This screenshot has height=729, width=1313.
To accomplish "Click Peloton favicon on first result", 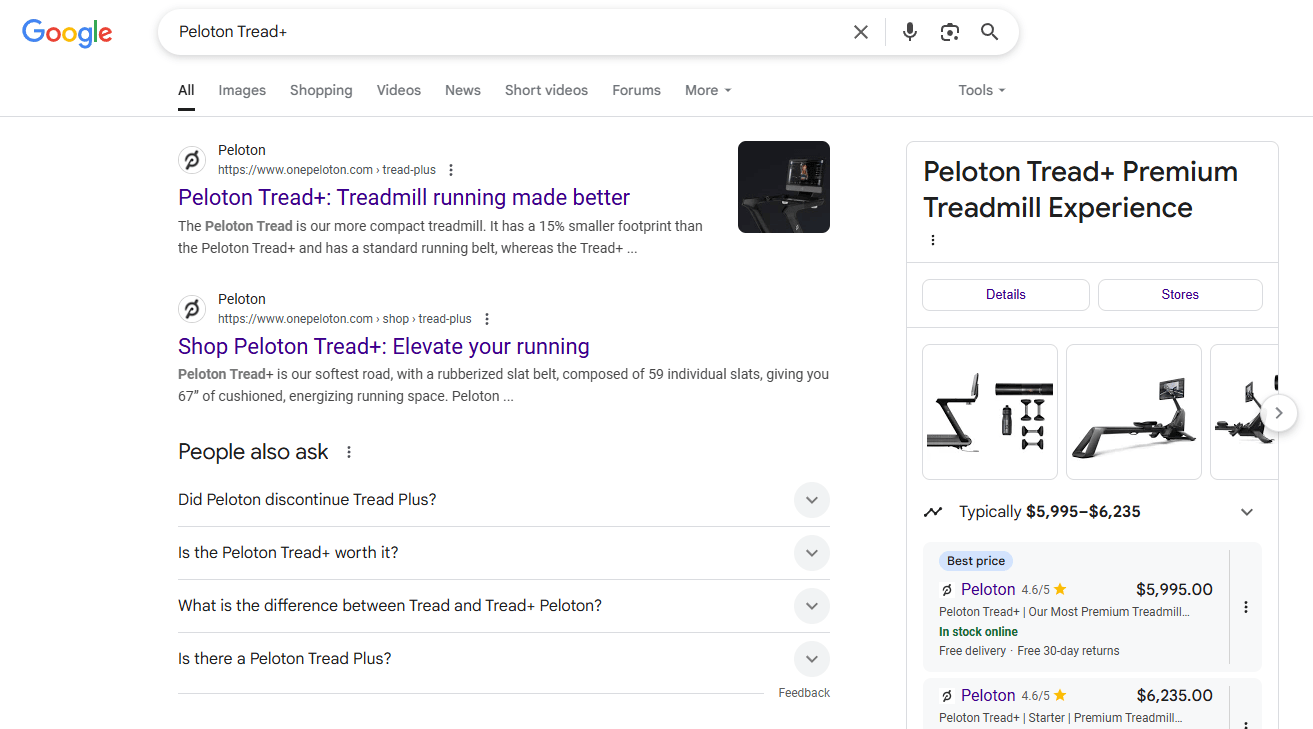I will click(192, 160).
